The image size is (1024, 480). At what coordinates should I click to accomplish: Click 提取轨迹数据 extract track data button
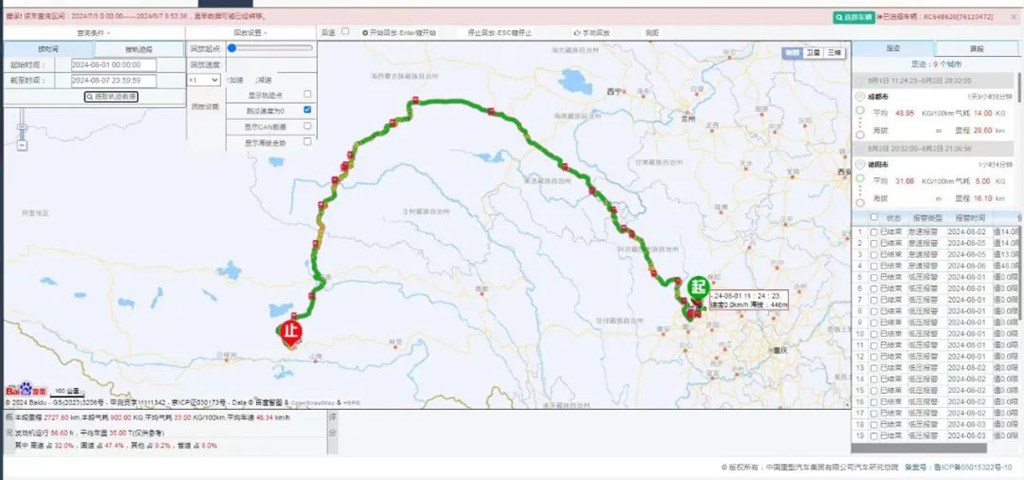tap(111, 97)
